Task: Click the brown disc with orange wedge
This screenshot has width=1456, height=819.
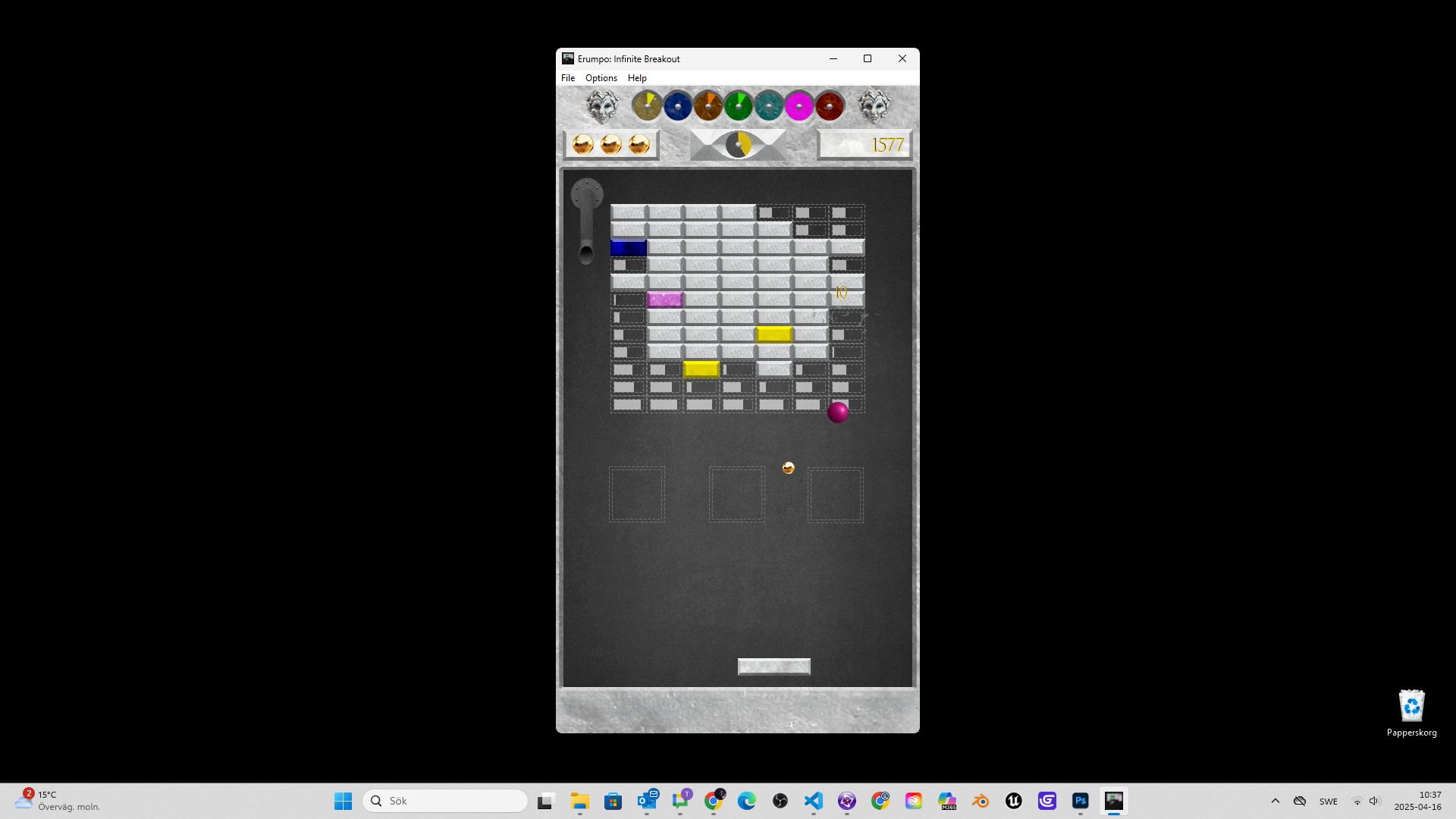Action: click(708, 106)
